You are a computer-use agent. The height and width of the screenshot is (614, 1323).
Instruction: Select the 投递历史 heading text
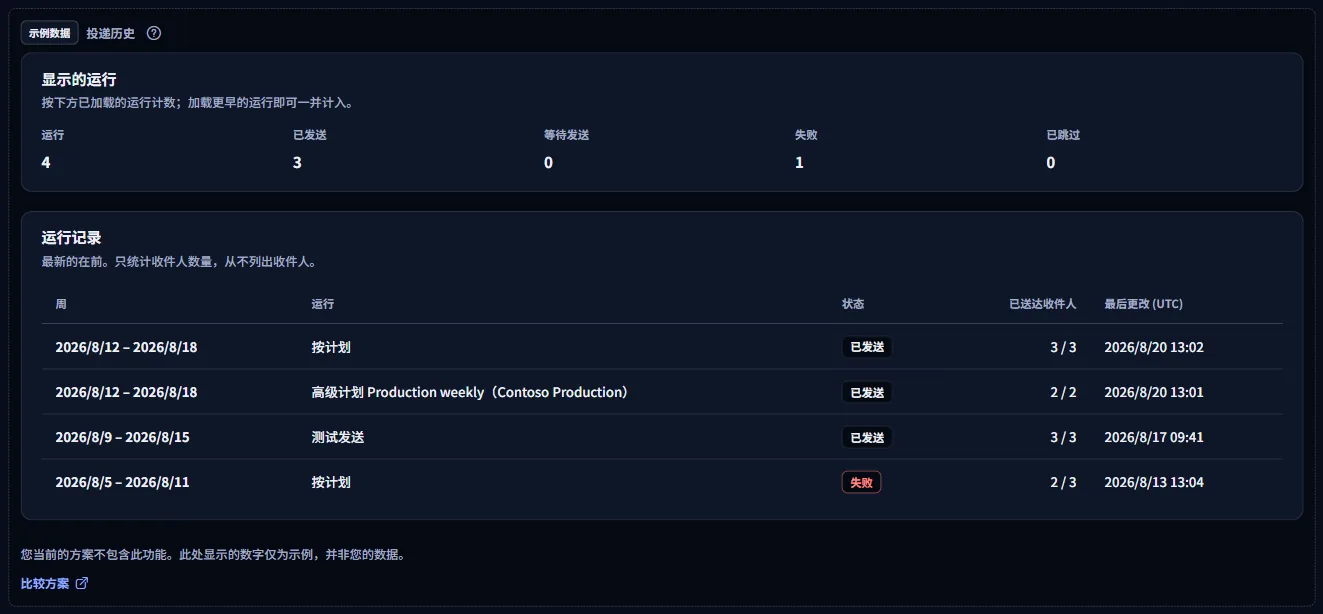pyautogui.click(x=111, y=33)
